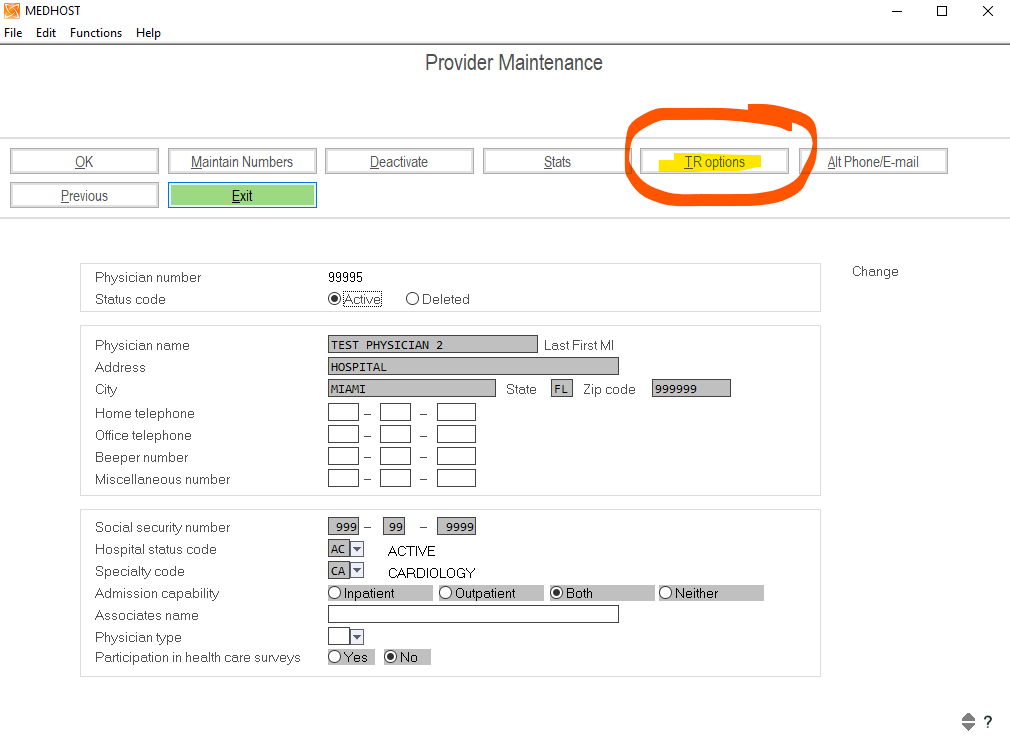Viewport: 1010px width, 739px height.
Task: Click the TR options button
Action: [714, 162]
